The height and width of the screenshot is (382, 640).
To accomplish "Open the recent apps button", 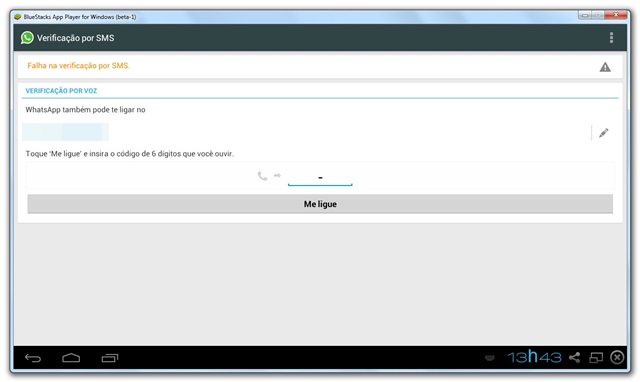I will (110, 358).
